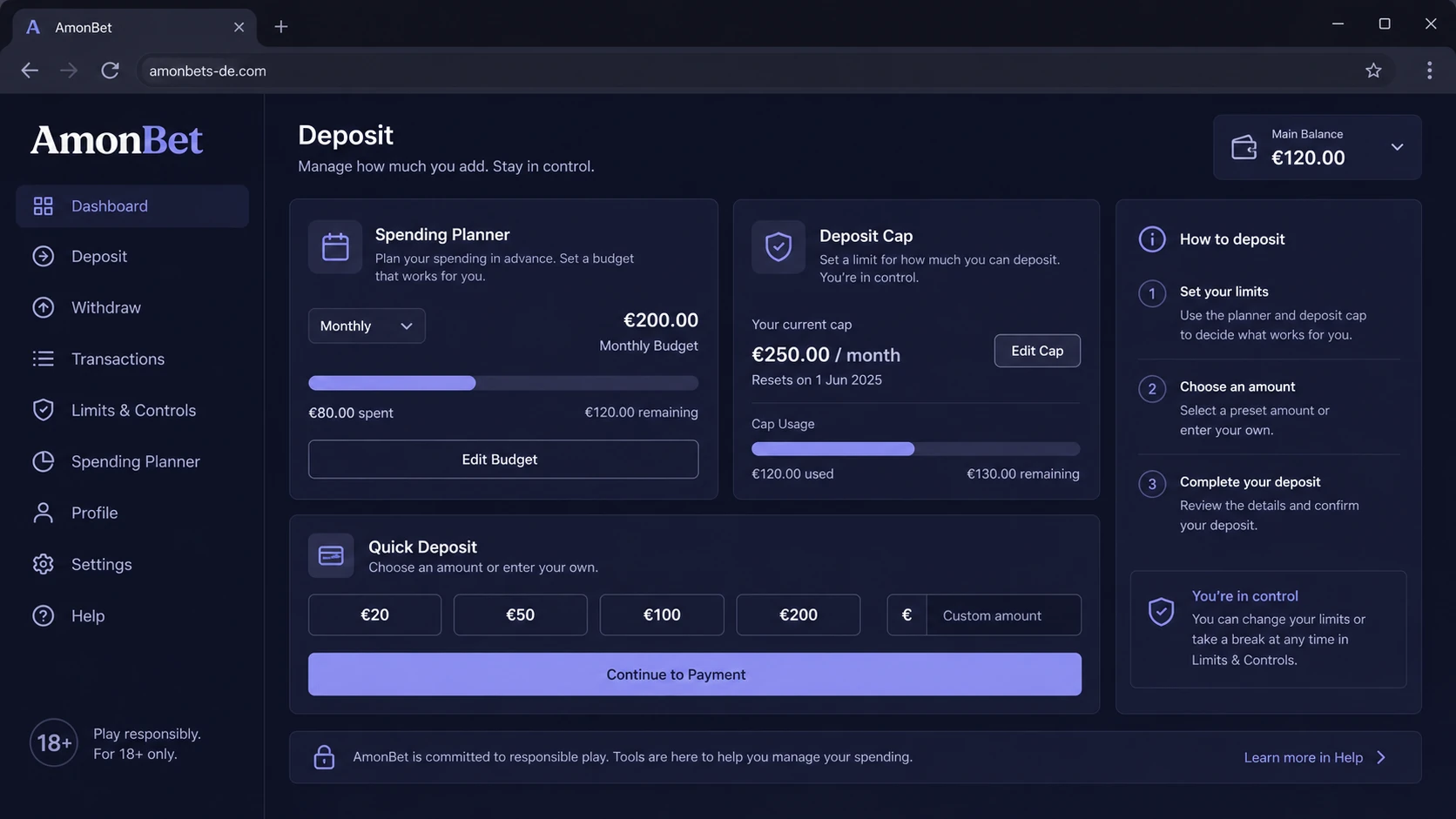Screen dimensions: 1456x819
Task: Click the €130.00 remaining label
Action: pos(1023,474)
